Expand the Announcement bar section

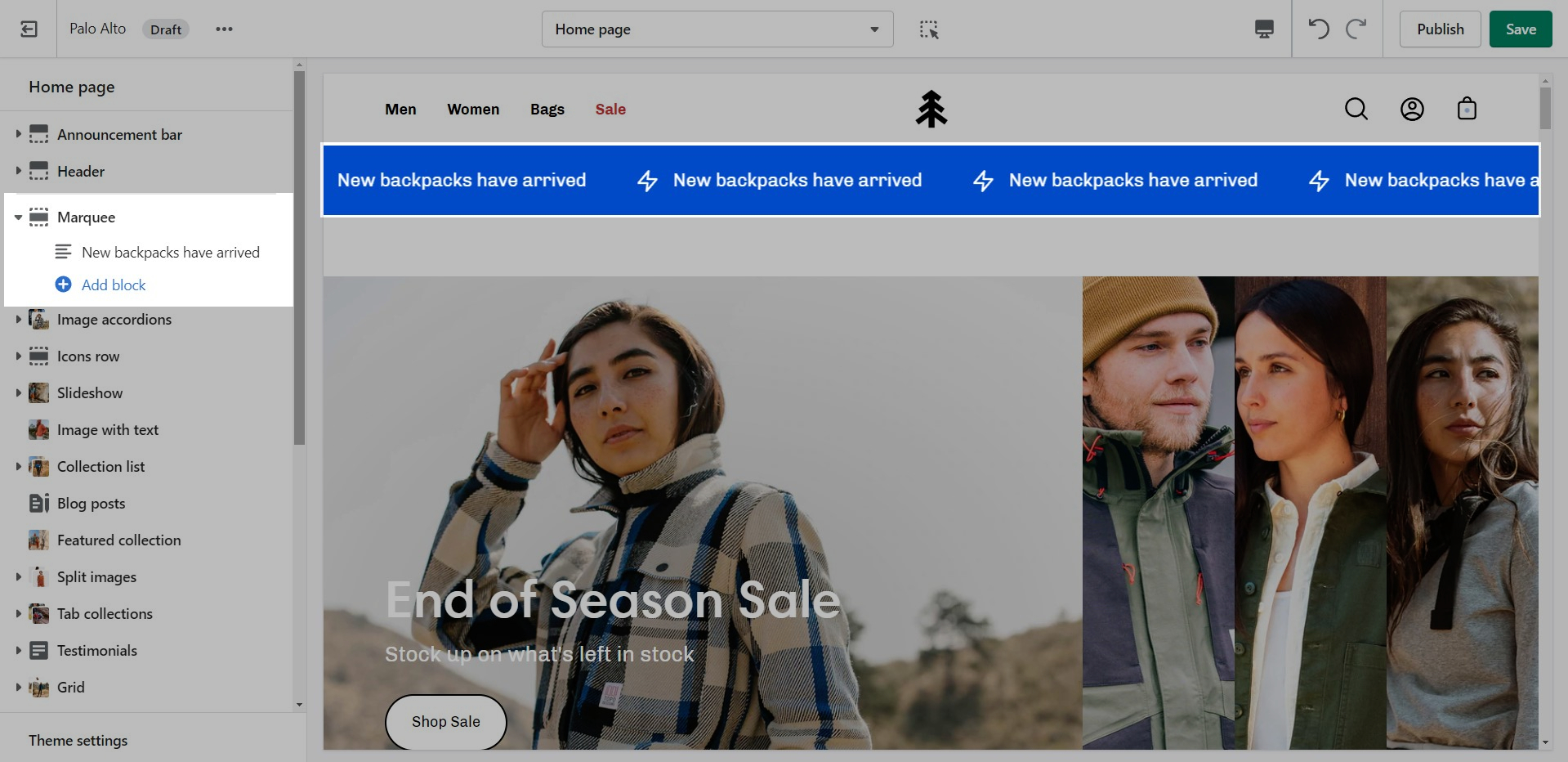click(18, 134)
